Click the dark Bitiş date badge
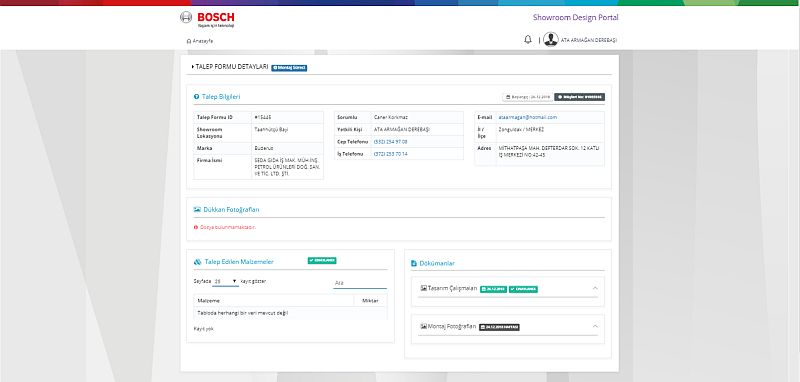This screenshot has height=382, width=800. pyautogui.click(x=580, y=97)
